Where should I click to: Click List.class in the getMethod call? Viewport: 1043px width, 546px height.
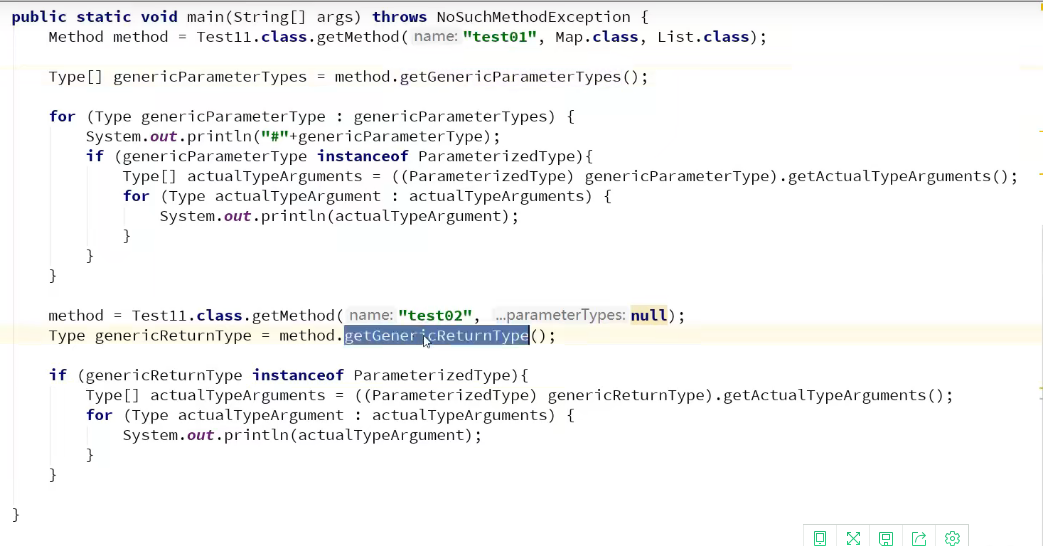pyautogui.click(x=703, y=37)
